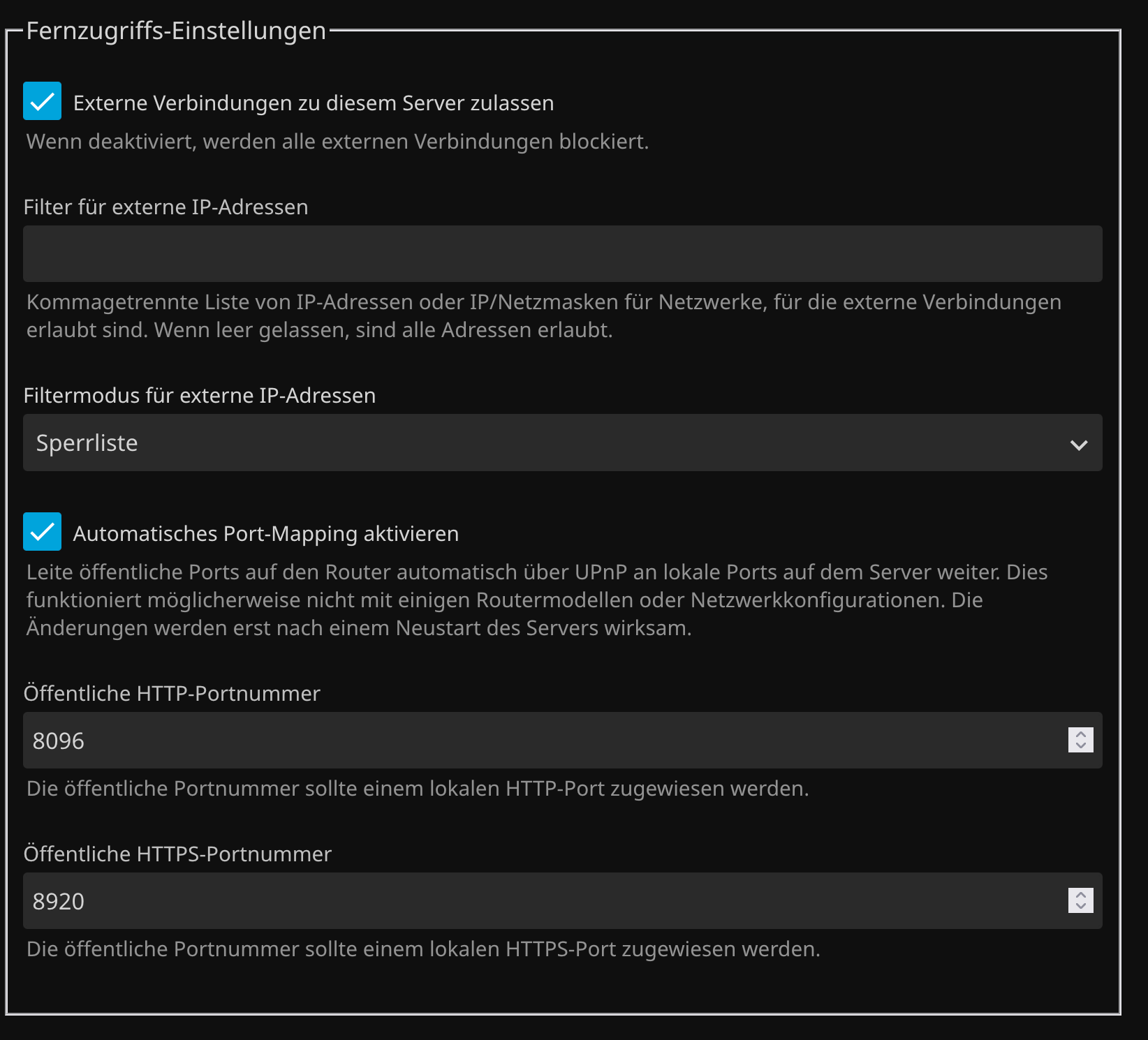Decrease the public HTTP port with down arrow
Image resolution: width=1148 pixels, height=1040 pixels.
[1081, 746]
